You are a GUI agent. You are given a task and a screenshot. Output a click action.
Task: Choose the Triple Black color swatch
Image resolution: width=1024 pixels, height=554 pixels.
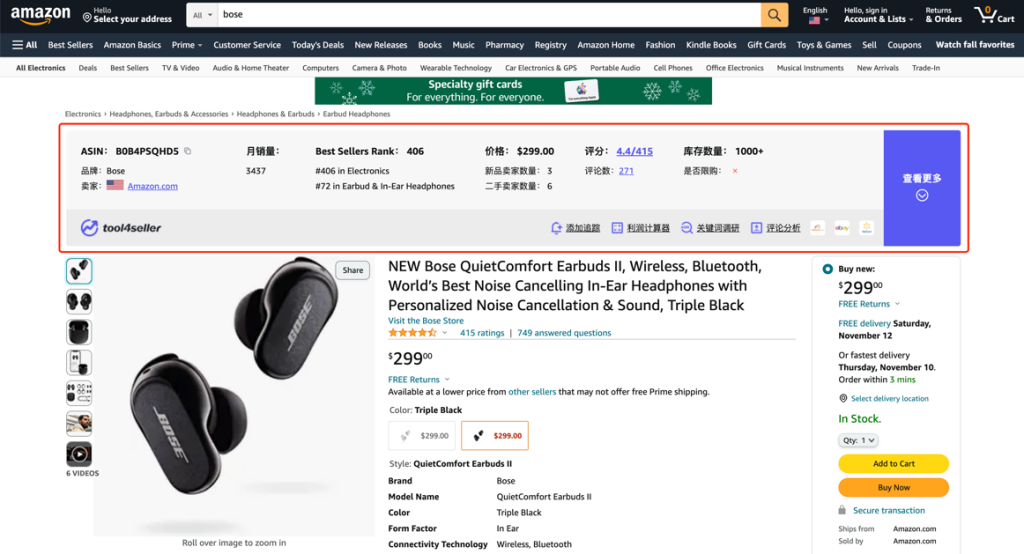point(494,436)
